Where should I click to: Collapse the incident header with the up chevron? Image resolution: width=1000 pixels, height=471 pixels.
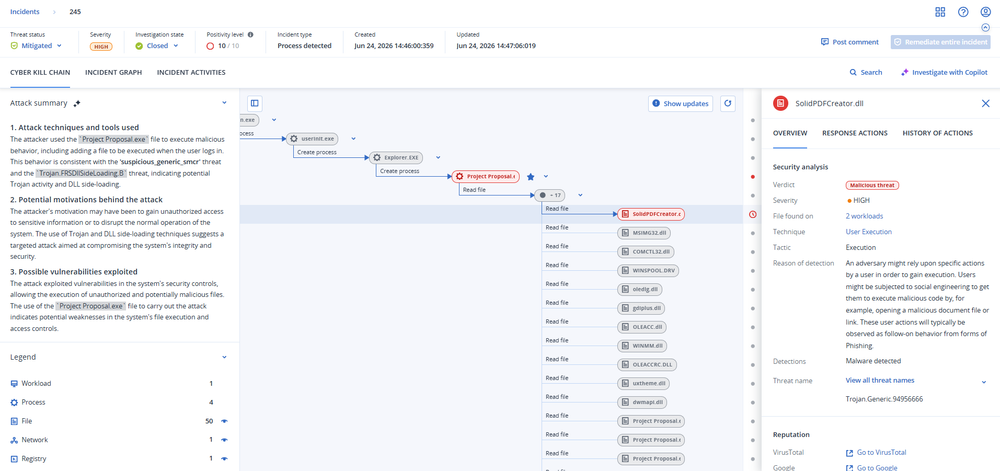(x=985, y=27)
